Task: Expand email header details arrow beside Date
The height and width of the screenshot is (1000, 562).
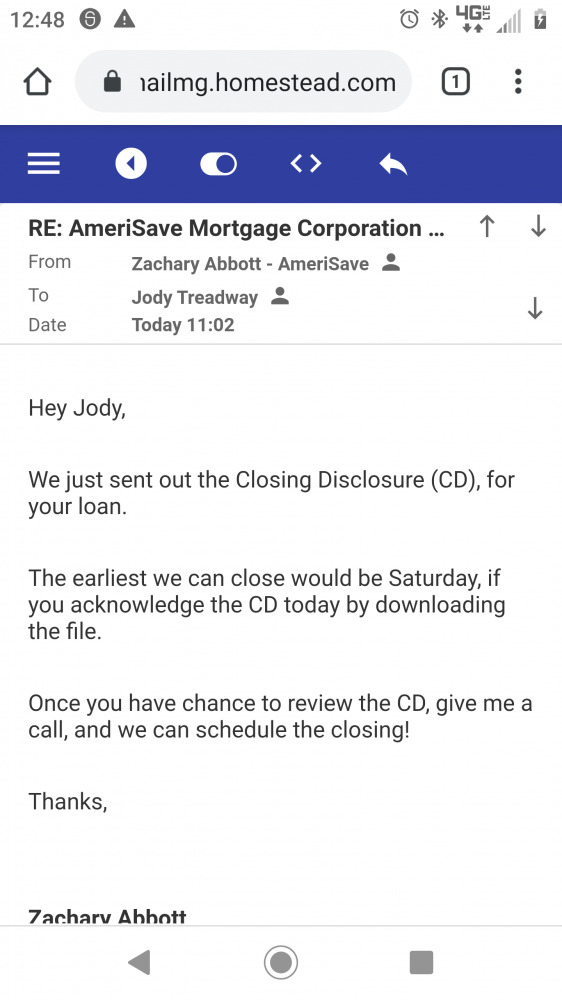Action: pyautogui.click(x=535, y=308)
